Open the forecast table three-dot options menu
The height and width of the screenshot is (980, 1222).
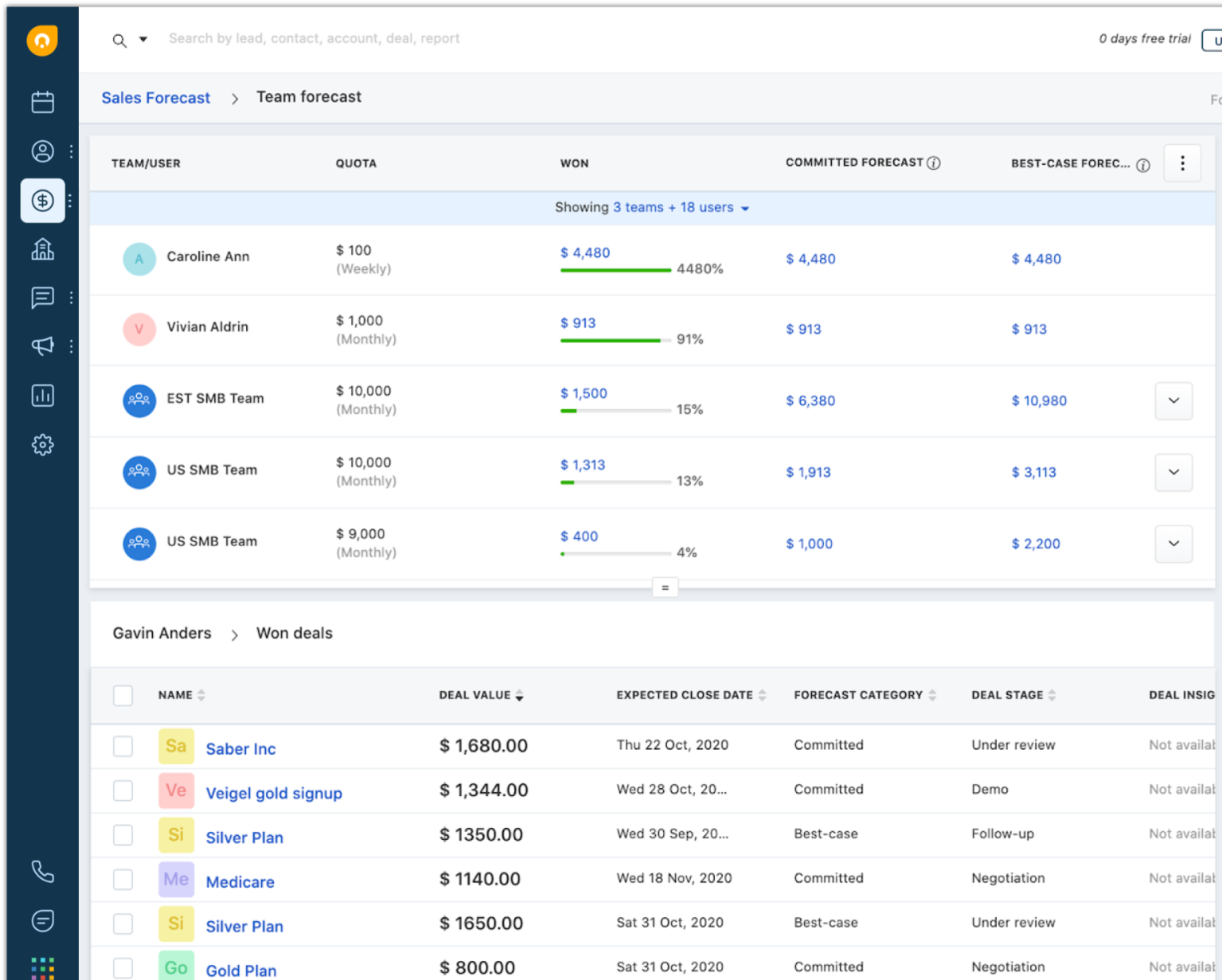1182,162
